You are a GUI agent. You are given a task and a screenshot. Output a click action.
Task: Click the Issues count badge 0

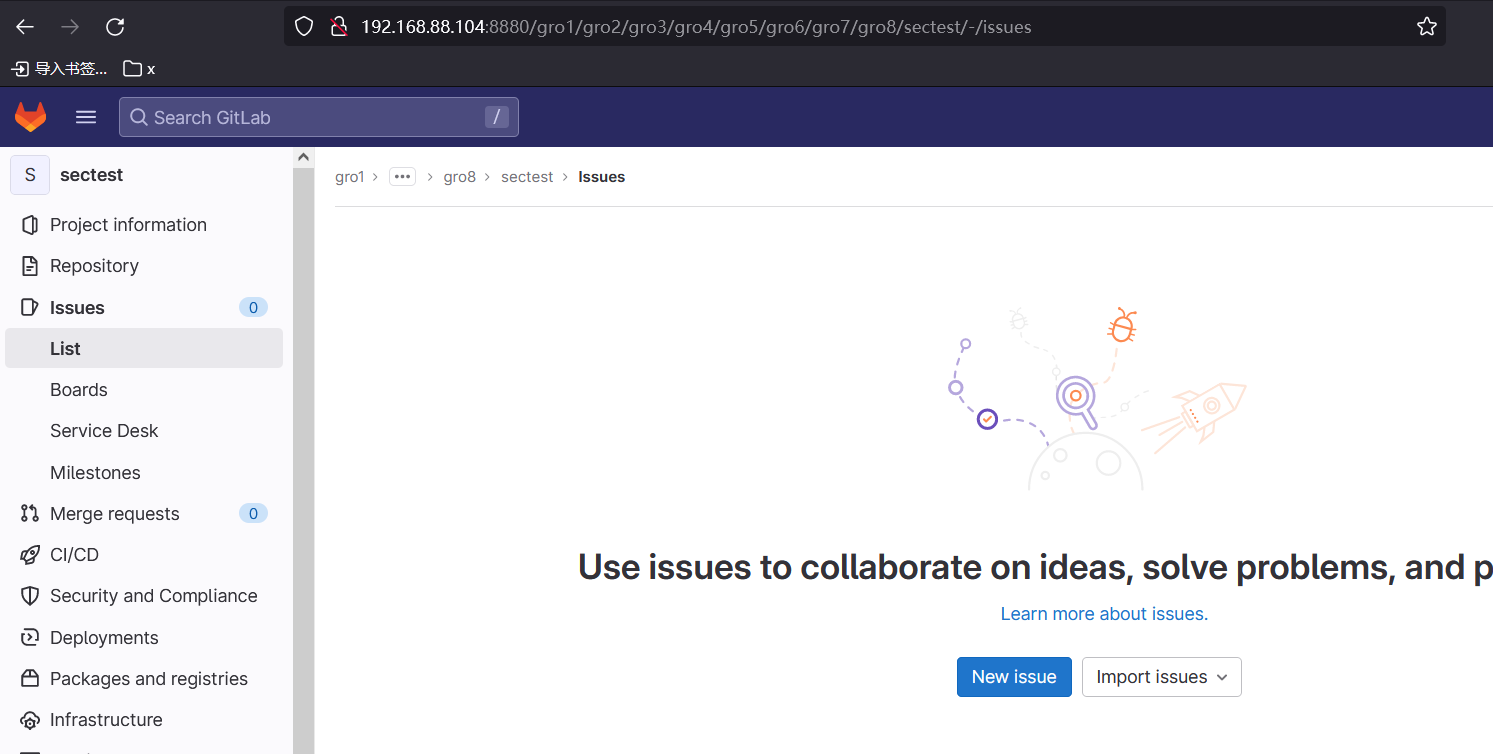[x=253, y=308]
